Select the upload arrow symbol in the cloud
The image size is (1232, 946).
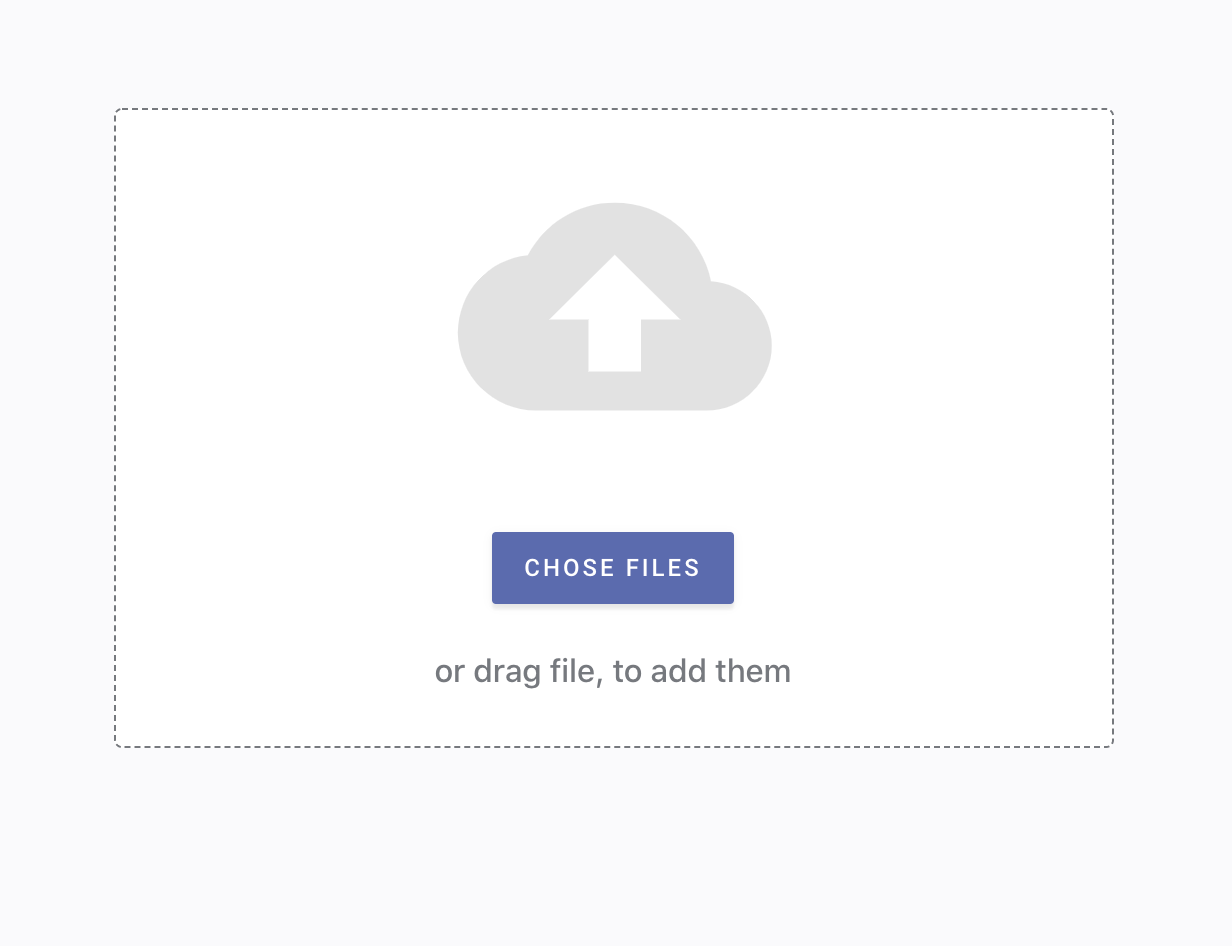614,313
